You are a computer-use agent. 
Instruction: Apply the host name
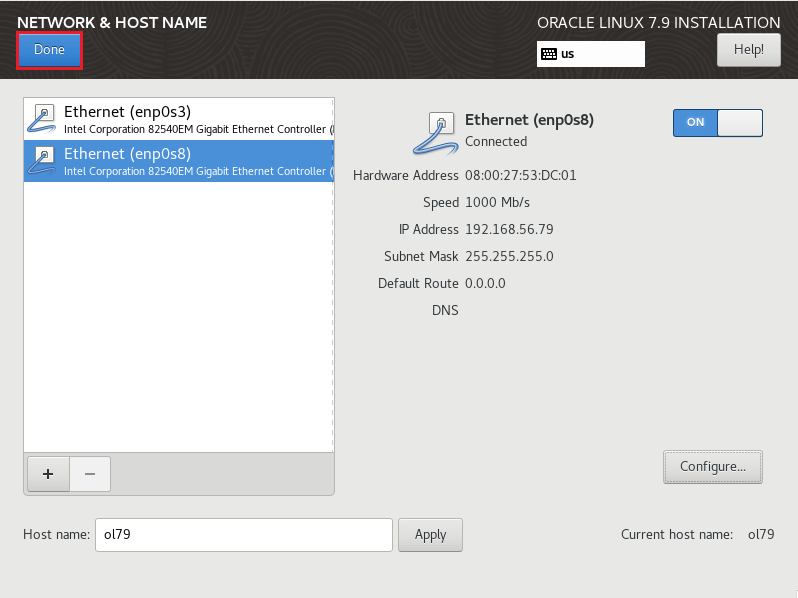431,535
